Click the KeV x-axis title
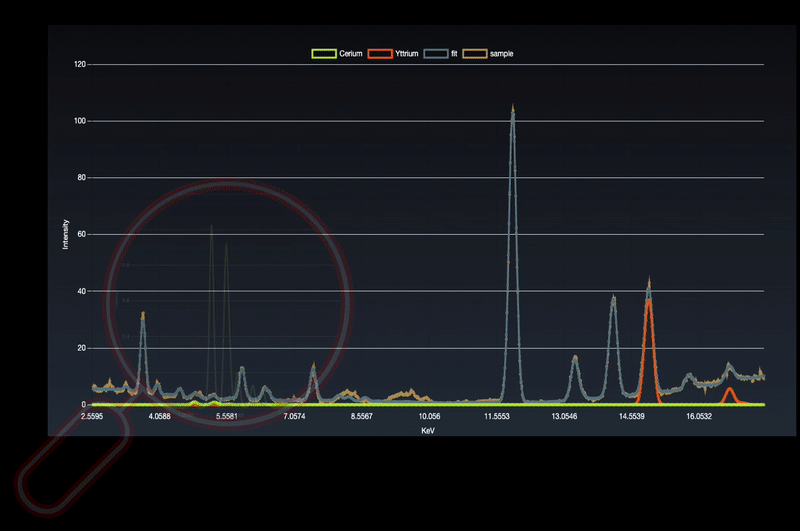Image resolution: width=800 pixels, height=531 pixels. point(428,431)
